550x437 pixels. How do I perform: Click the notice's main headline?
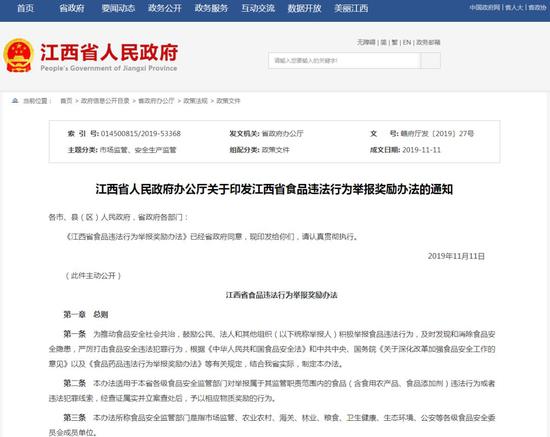(274, 189)
